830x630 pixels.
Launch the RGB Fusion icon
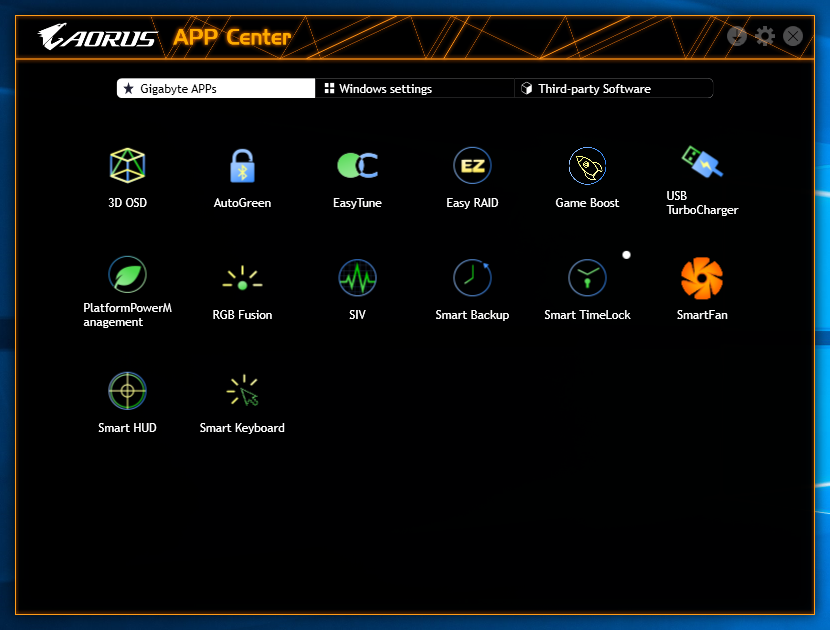(x=242, y=278)
